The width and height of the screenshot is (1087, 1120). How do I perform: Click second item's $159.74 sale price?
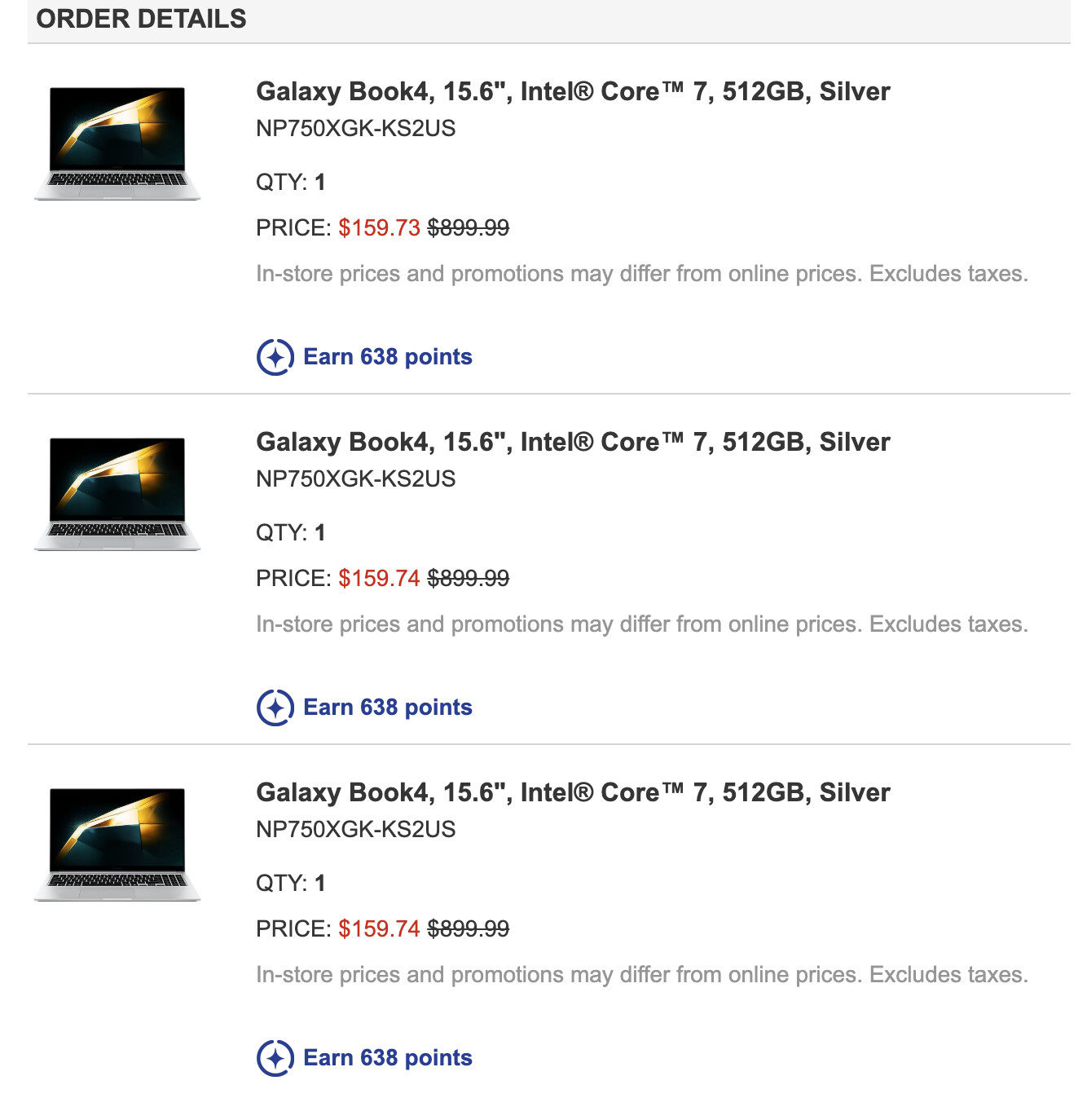tap(379, 578)
